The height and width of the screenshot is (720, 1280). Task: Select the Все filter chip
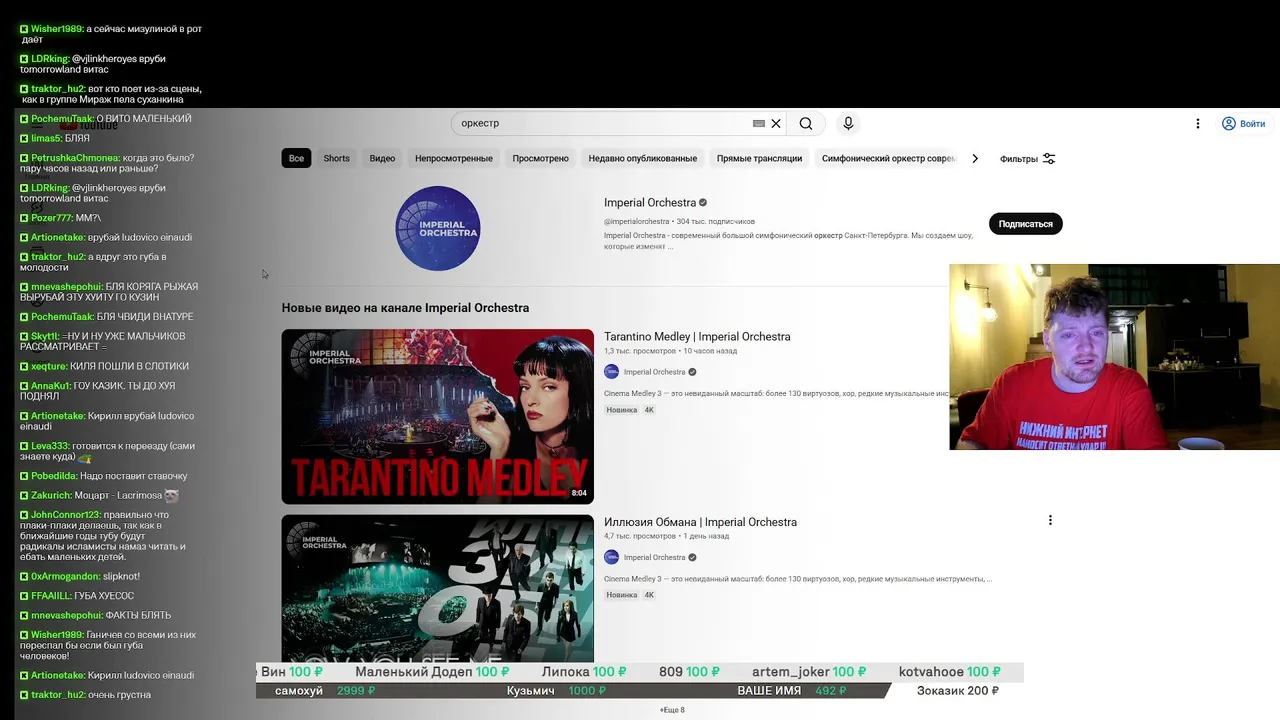(x=296, y=158)
